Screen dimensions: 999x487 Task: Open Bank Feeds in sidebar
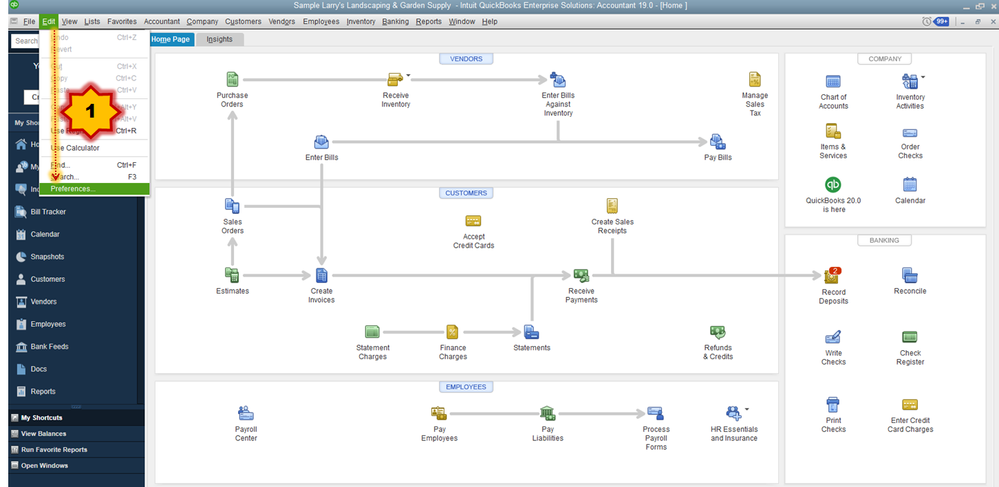[49, 346]
